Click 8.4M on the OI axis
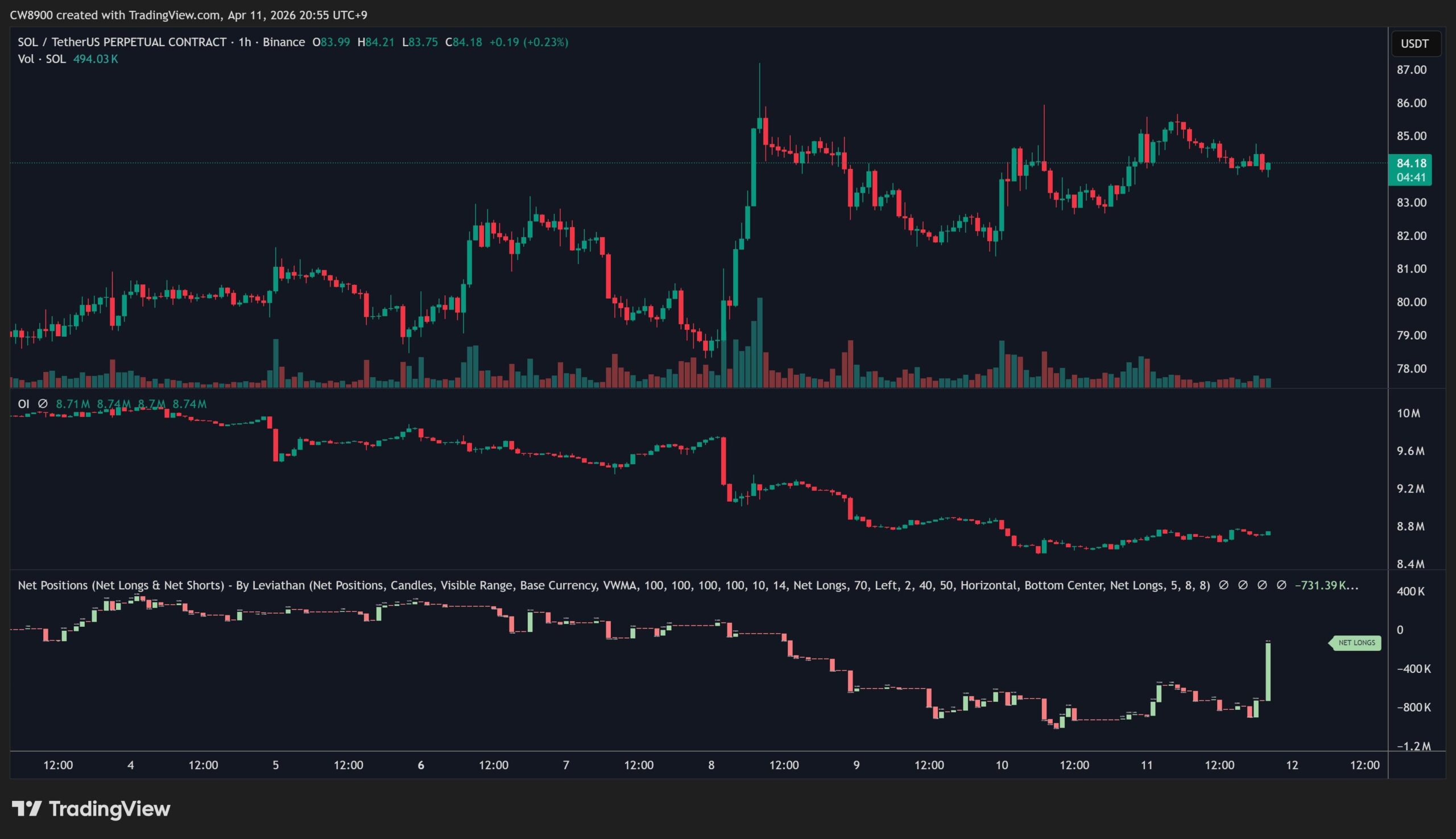The image size is (1456, 839). click(x=1410, y=564)
